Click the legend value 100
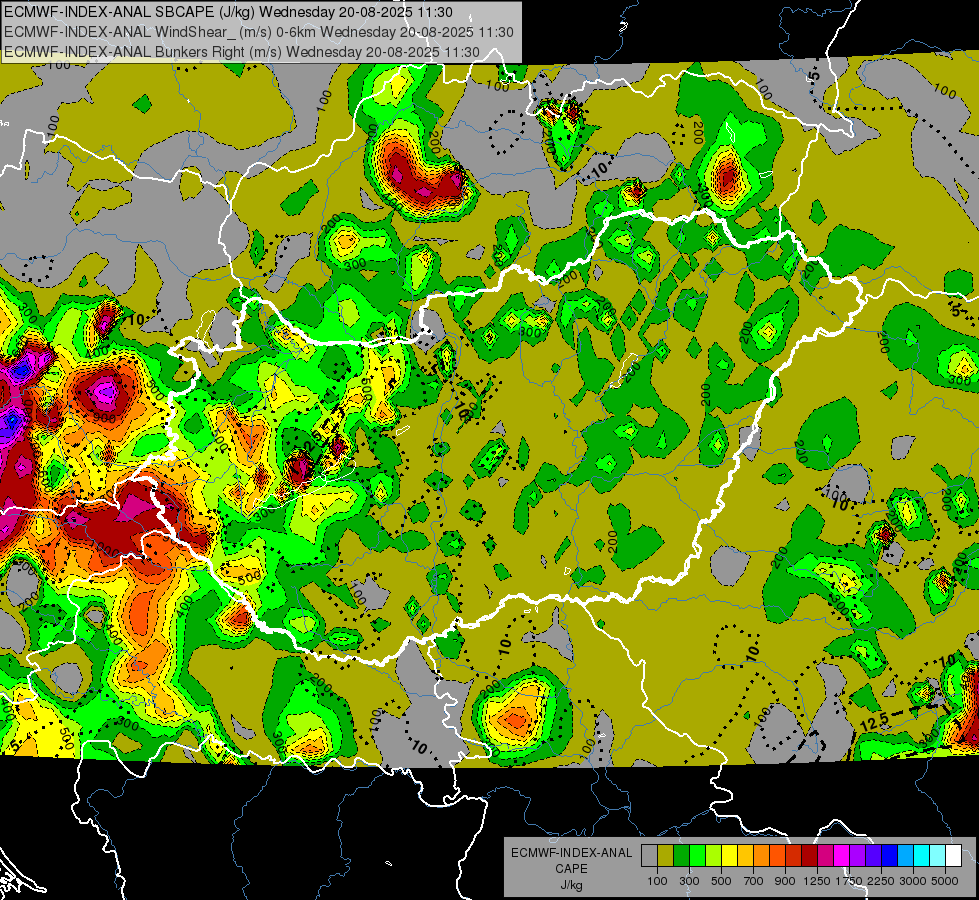The height and width of the screenshot is (900, 979). click(x=657, y=881)
